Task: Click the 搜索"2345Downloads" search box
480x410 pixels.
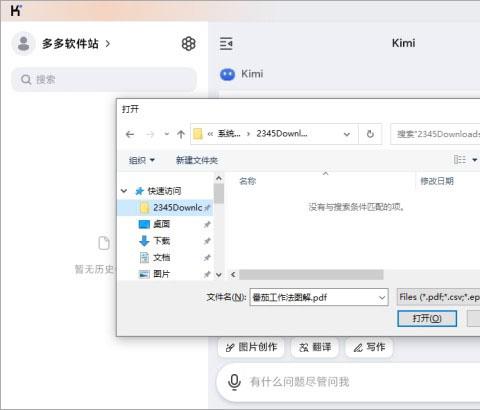Action: tap(435, 134)
